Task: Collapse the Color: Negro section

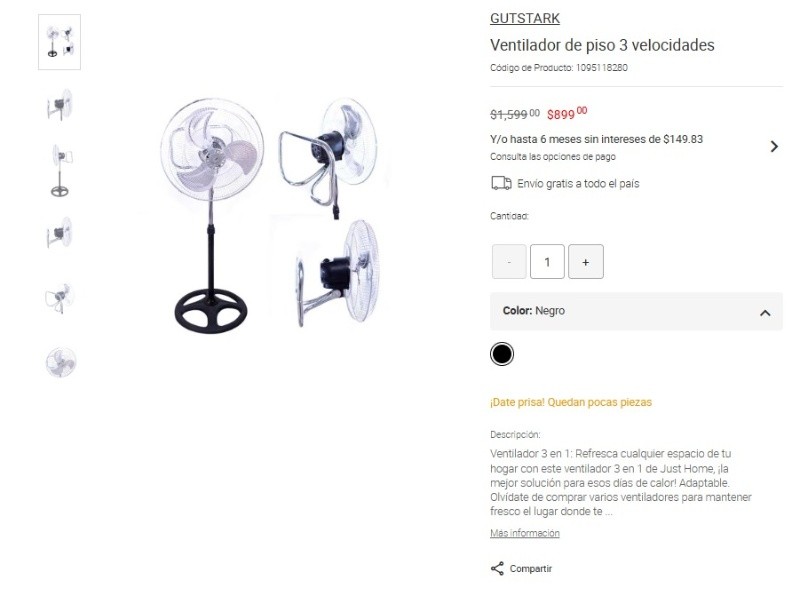Action: (x=765, y=313)
